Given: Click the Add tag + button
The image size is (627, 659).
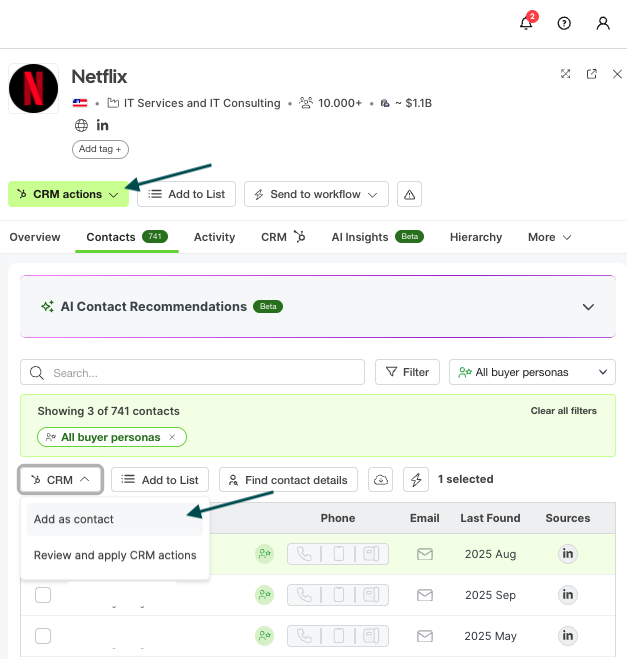Looking at the screenshot, I should pyautogui.click(x=100, y=149).
